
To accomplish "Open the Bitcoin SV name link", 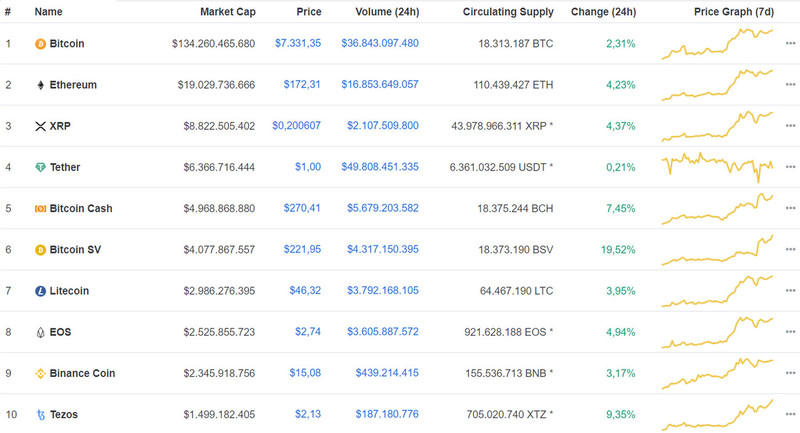I will (x=81, y=250).
